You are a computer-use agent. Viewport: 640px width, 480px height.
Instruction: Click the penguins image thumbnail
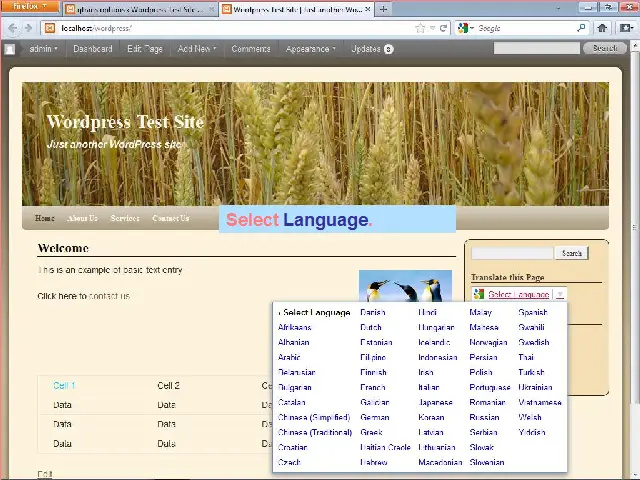pyautogui.click(x=405, y=286)
